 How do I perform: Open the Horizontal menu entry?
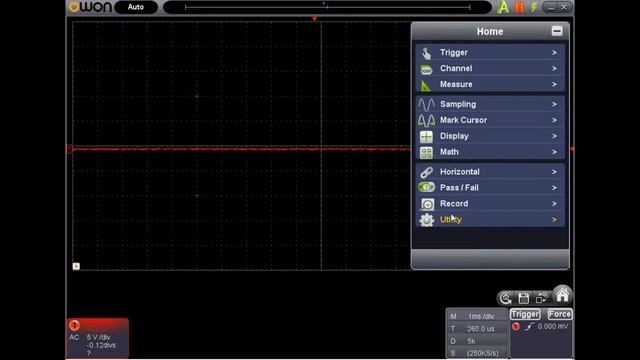point(490,172)
